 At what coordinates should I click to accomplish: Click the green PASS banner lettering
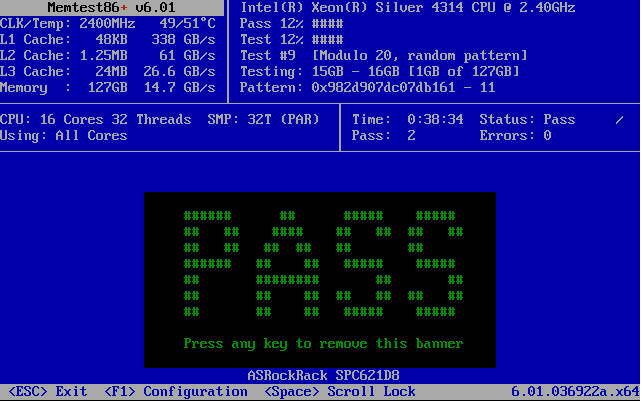(323, 264)
